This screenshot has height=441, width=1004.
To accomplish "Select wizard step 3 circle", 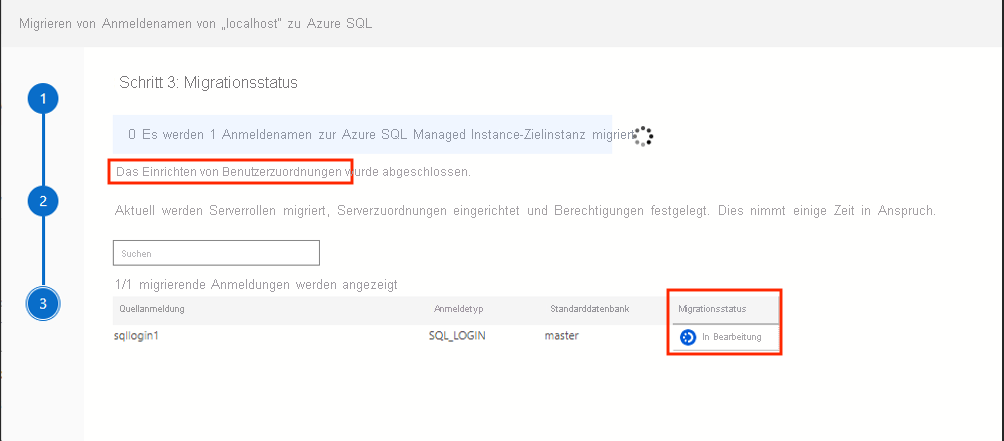I will click(43, 304).
